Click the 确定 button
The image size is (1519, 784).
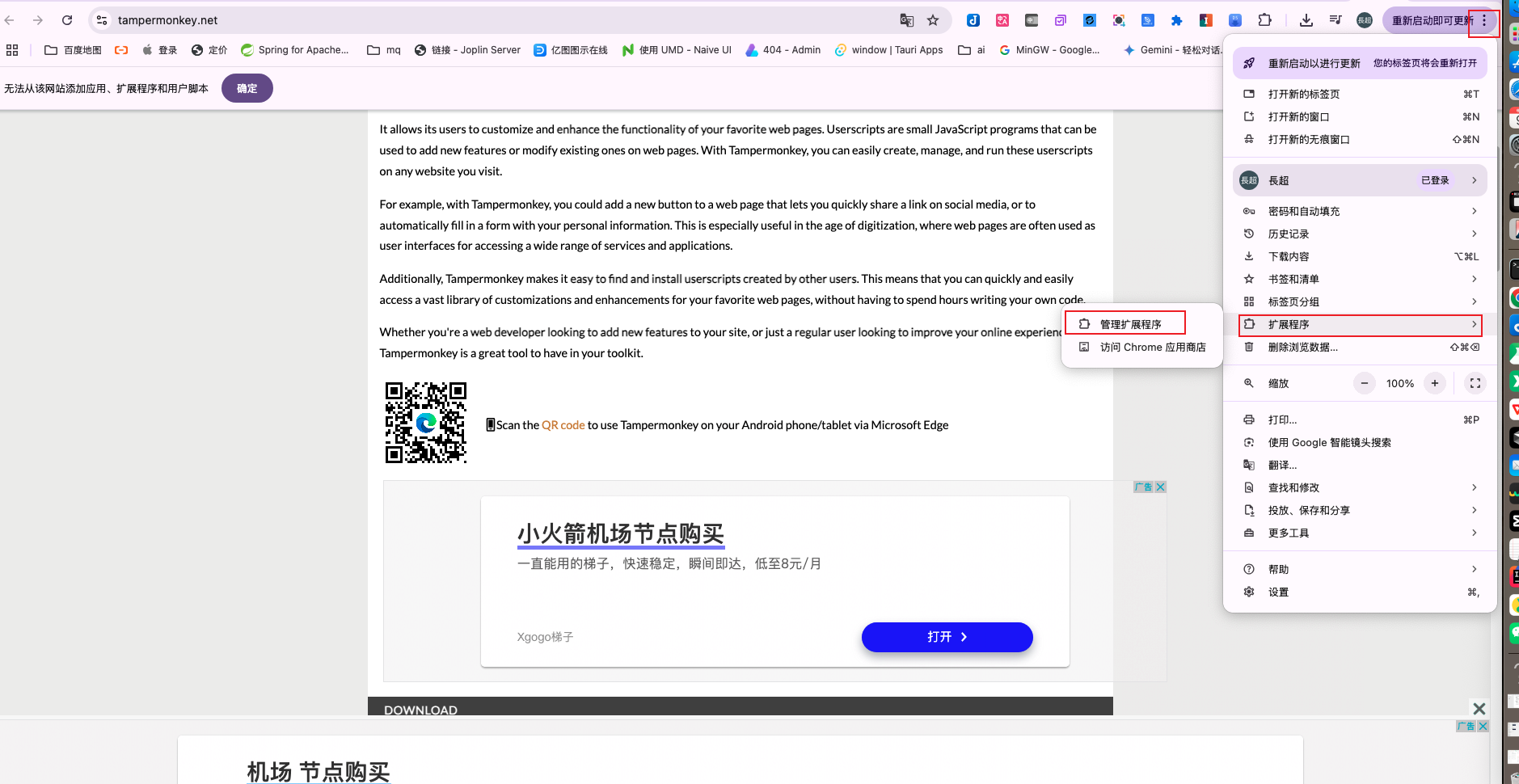point(247,88)
